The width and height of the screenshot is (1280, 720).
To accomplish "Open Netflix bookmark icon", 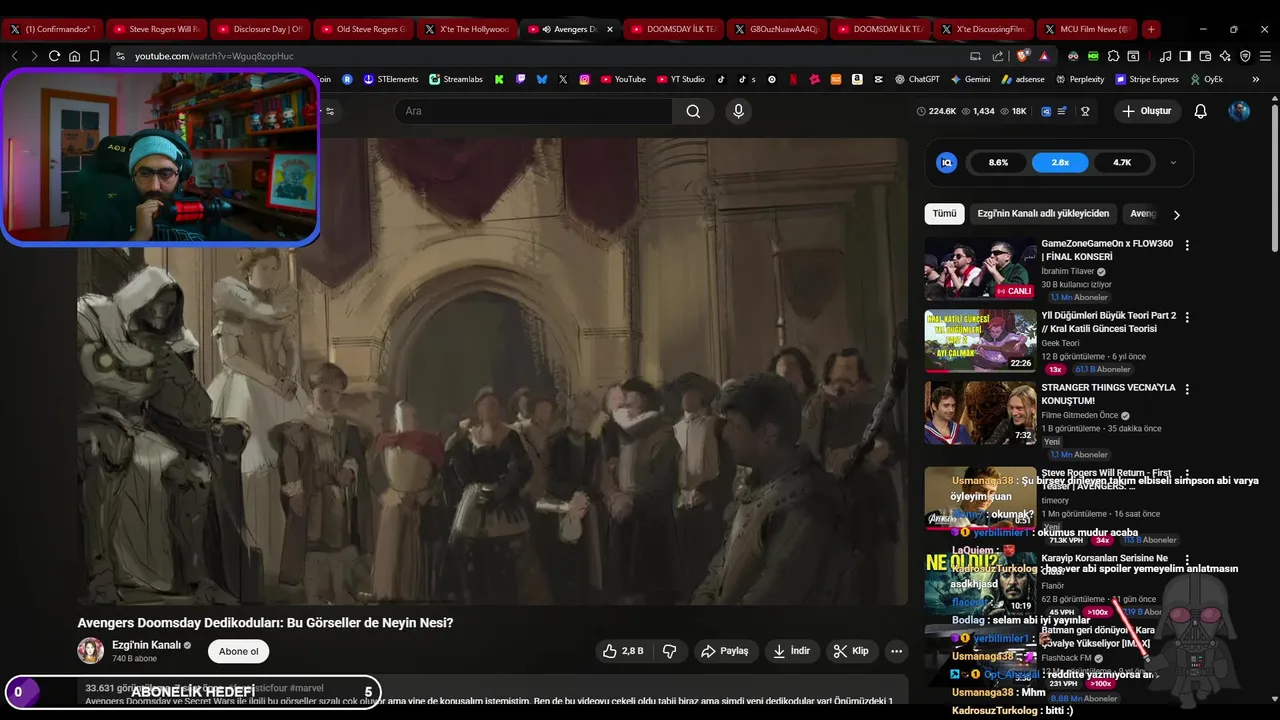I will pyautogui.click(x=793, y=79).
